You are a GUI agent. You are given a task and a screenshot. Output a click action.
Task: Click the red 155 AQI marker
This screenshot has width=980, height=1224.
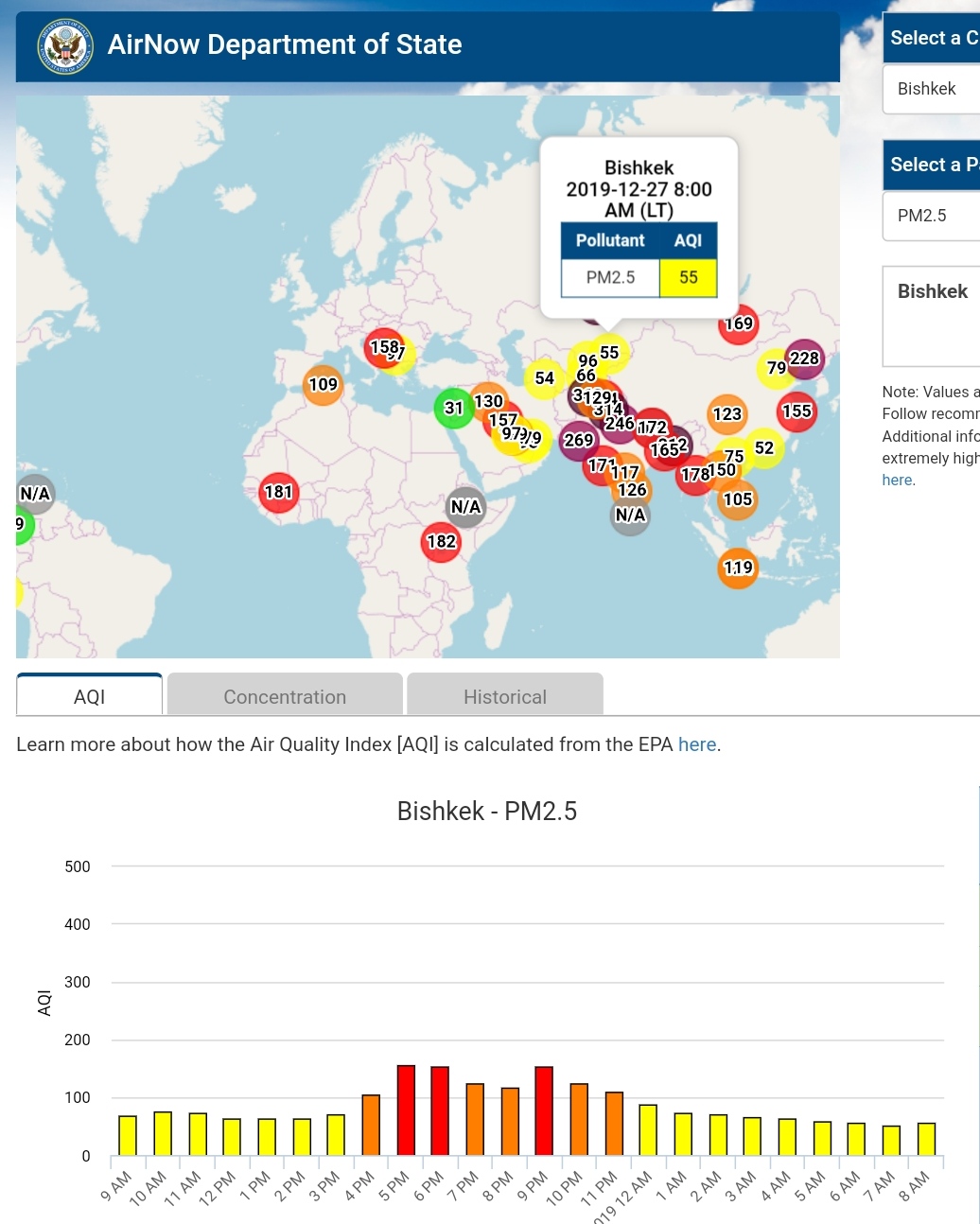[796, 411]
